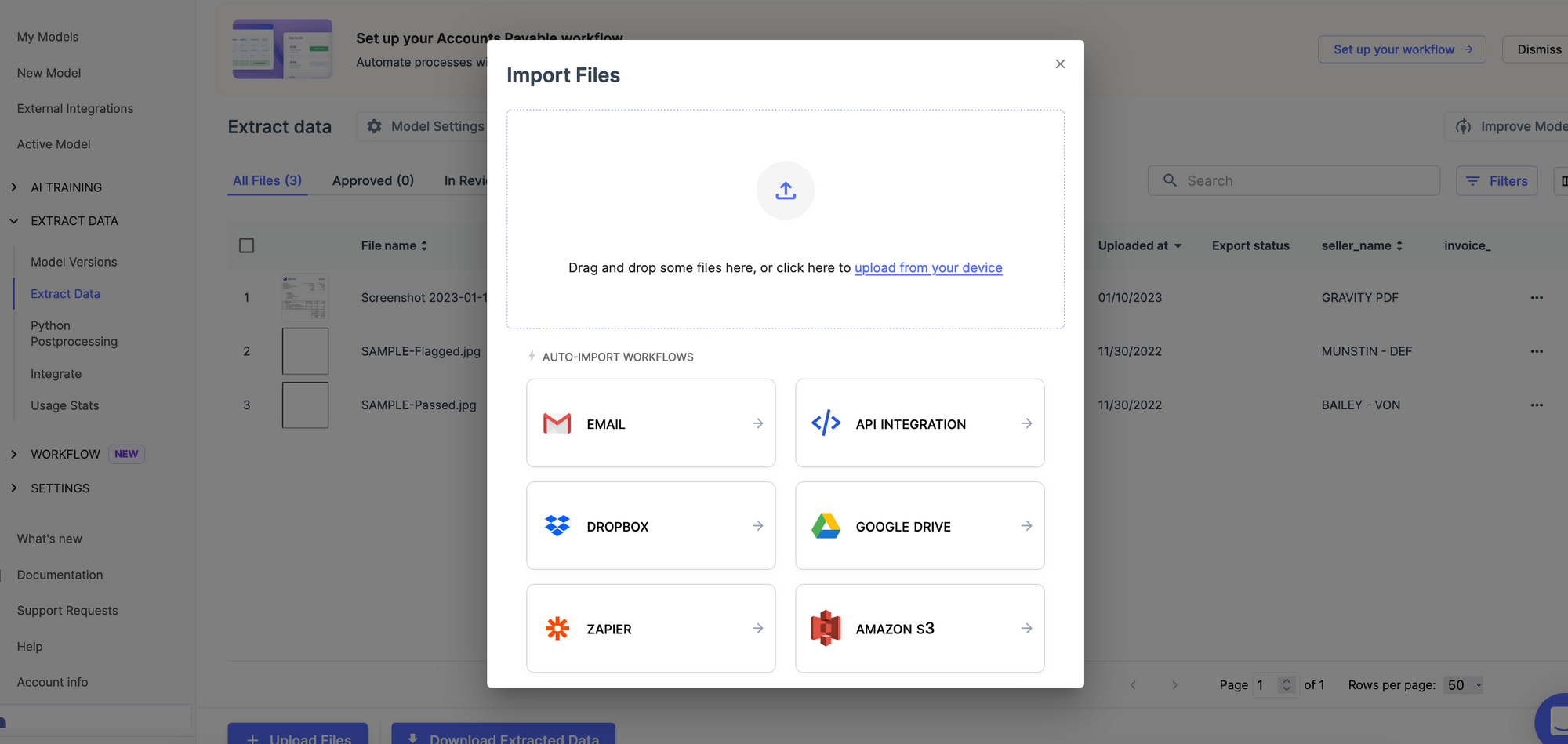Open the Rows per page dropdown
This screenshot has width=1568, height=744.
click(1463, 685)
